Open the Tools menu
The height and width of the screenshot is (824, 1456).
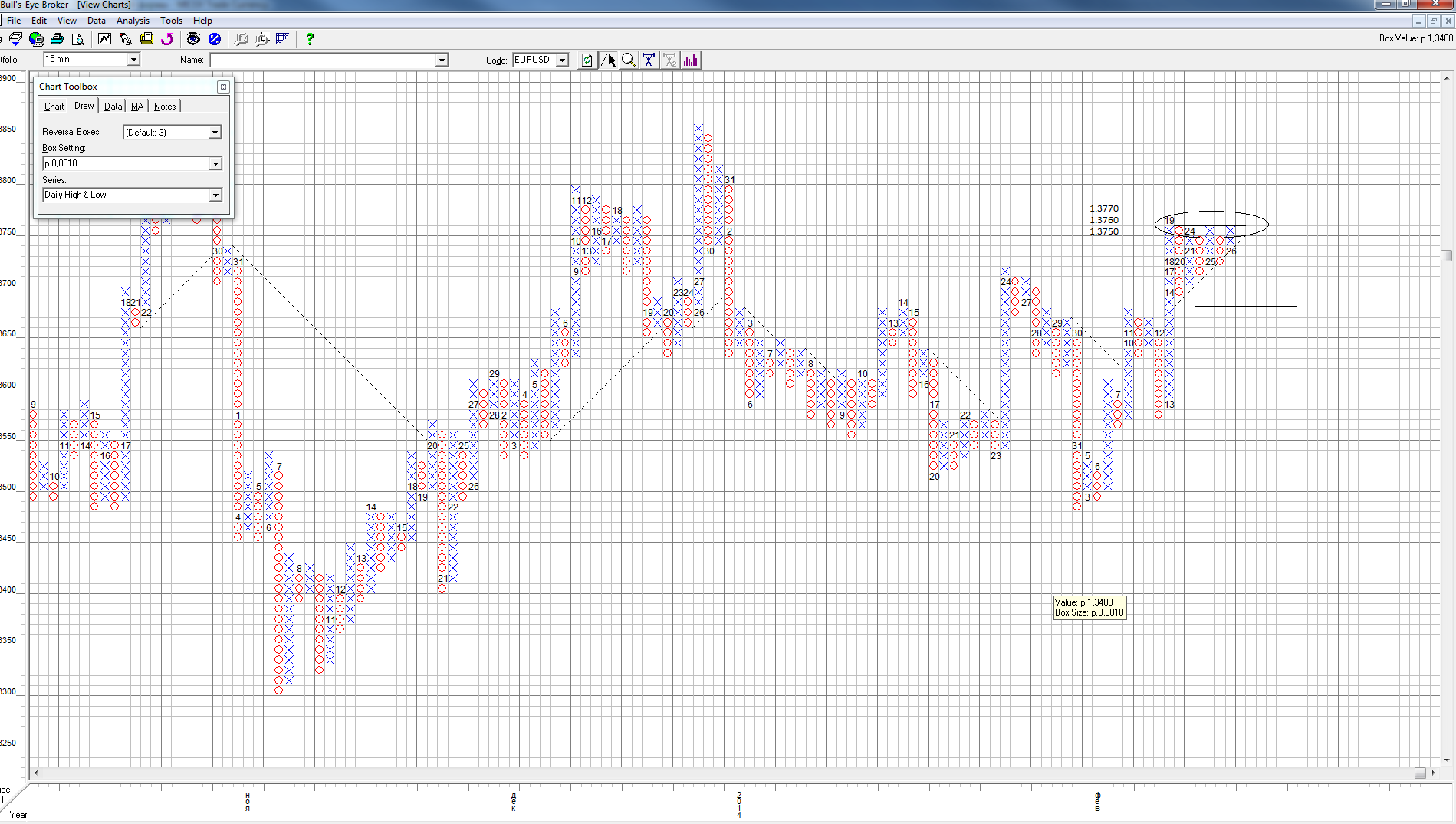[171, 21]
